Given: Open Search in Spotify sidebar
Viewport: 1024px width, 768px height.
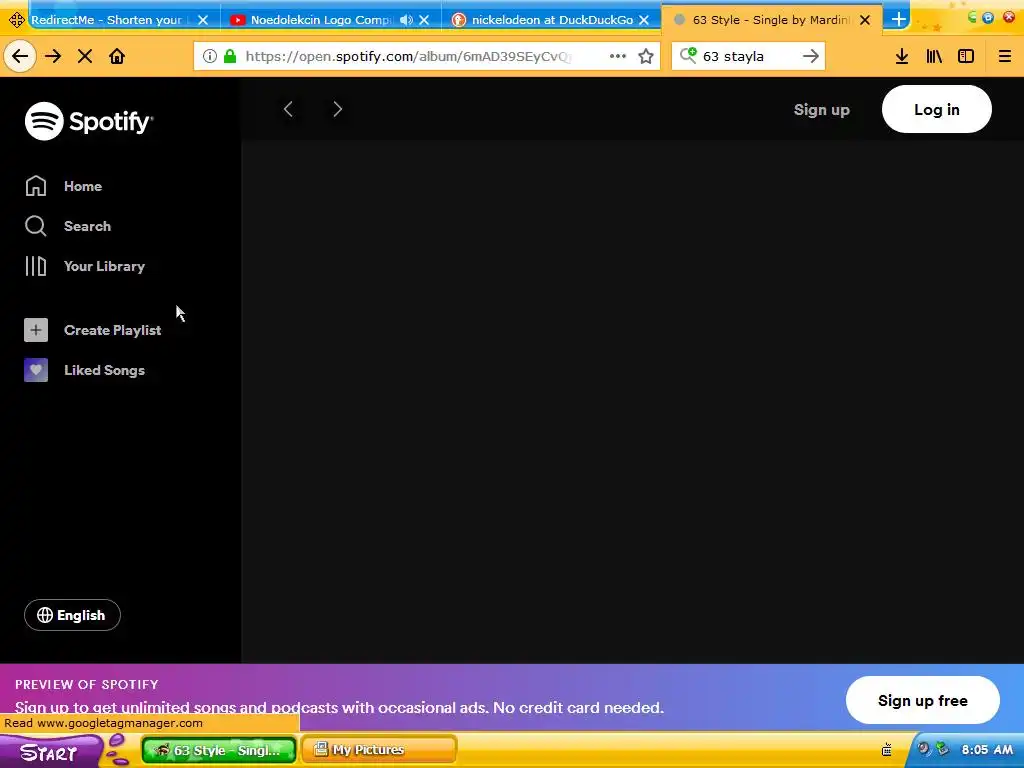Looking at the screenshot, I should point(68,226).
